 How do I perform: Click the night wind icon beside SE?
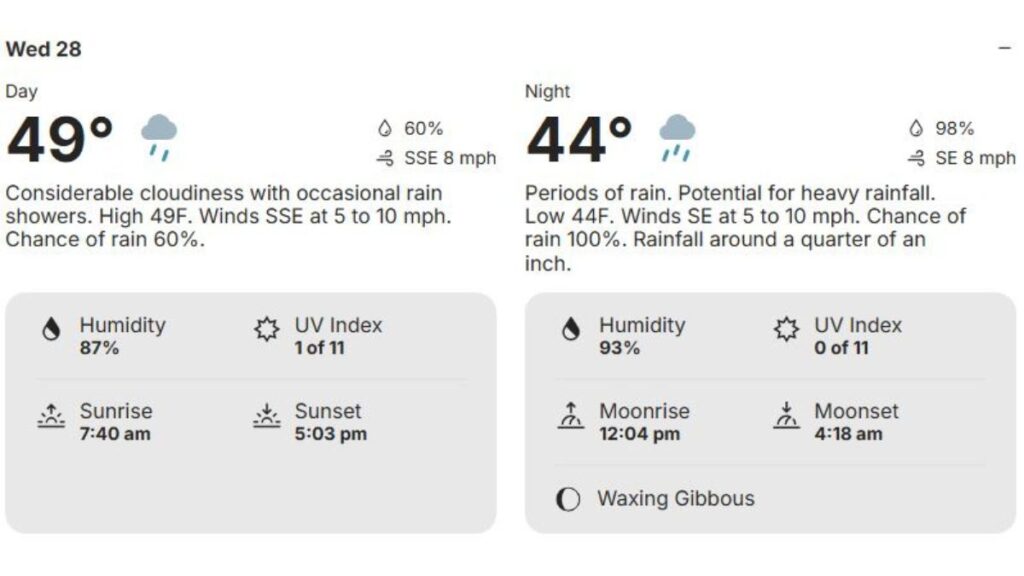pos(914,158)
